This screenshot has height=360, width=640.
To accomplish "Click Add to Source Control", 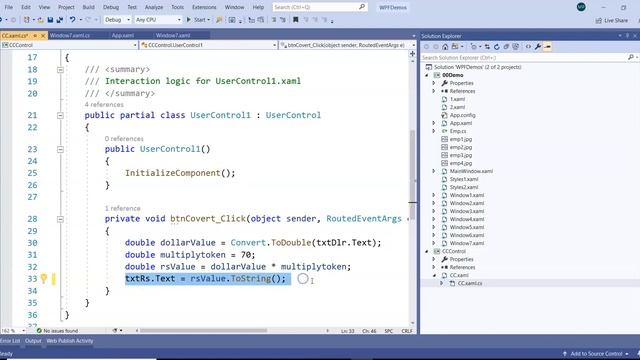I will [x=596, y=354].
